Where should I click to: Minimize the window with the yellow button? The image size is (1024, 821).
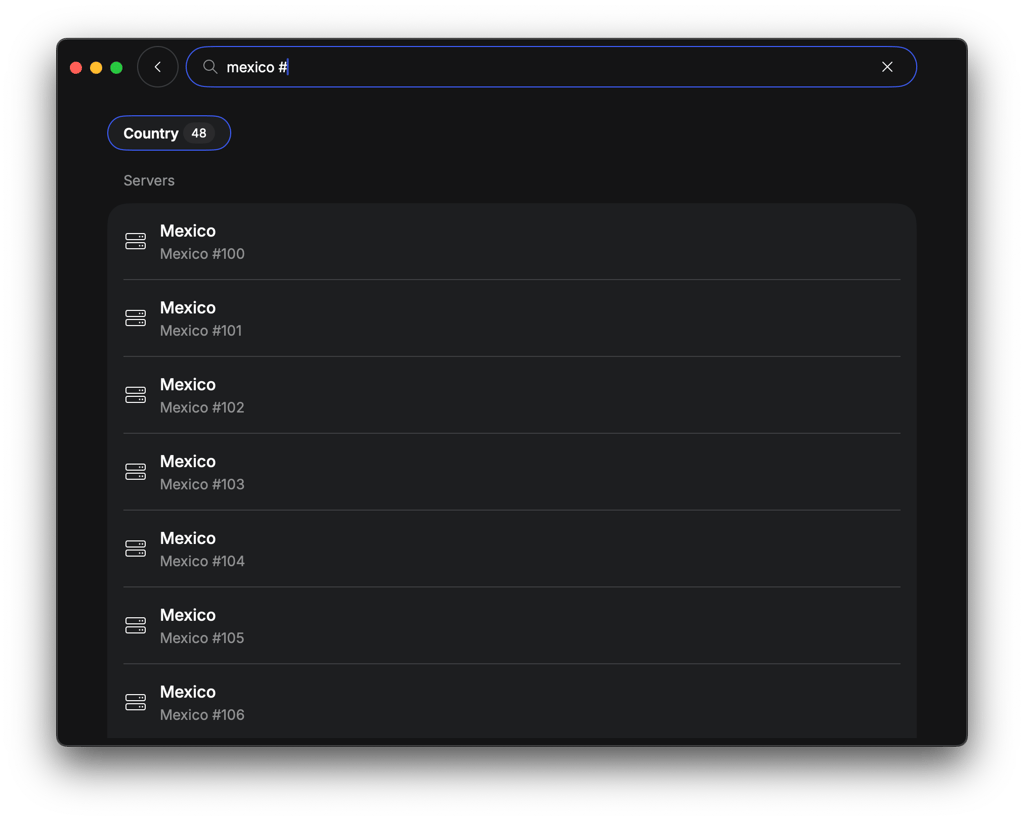coord(96,67)
